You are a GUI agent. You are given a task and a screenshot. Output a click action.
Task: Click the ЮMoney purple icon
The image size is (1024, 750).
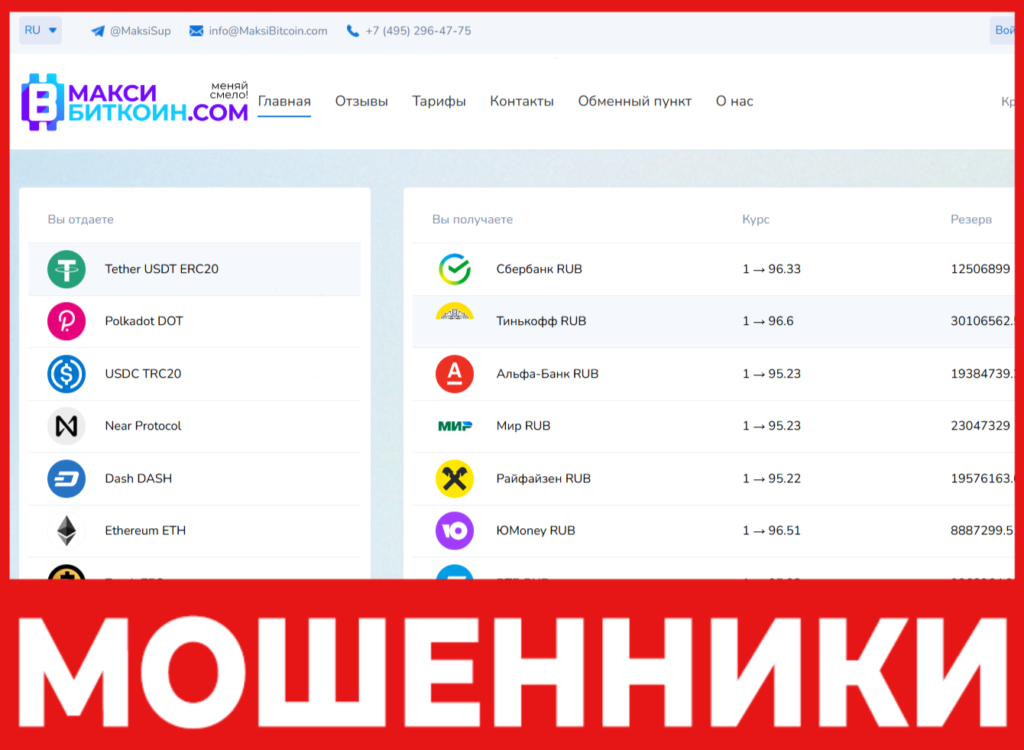[455, 530]
